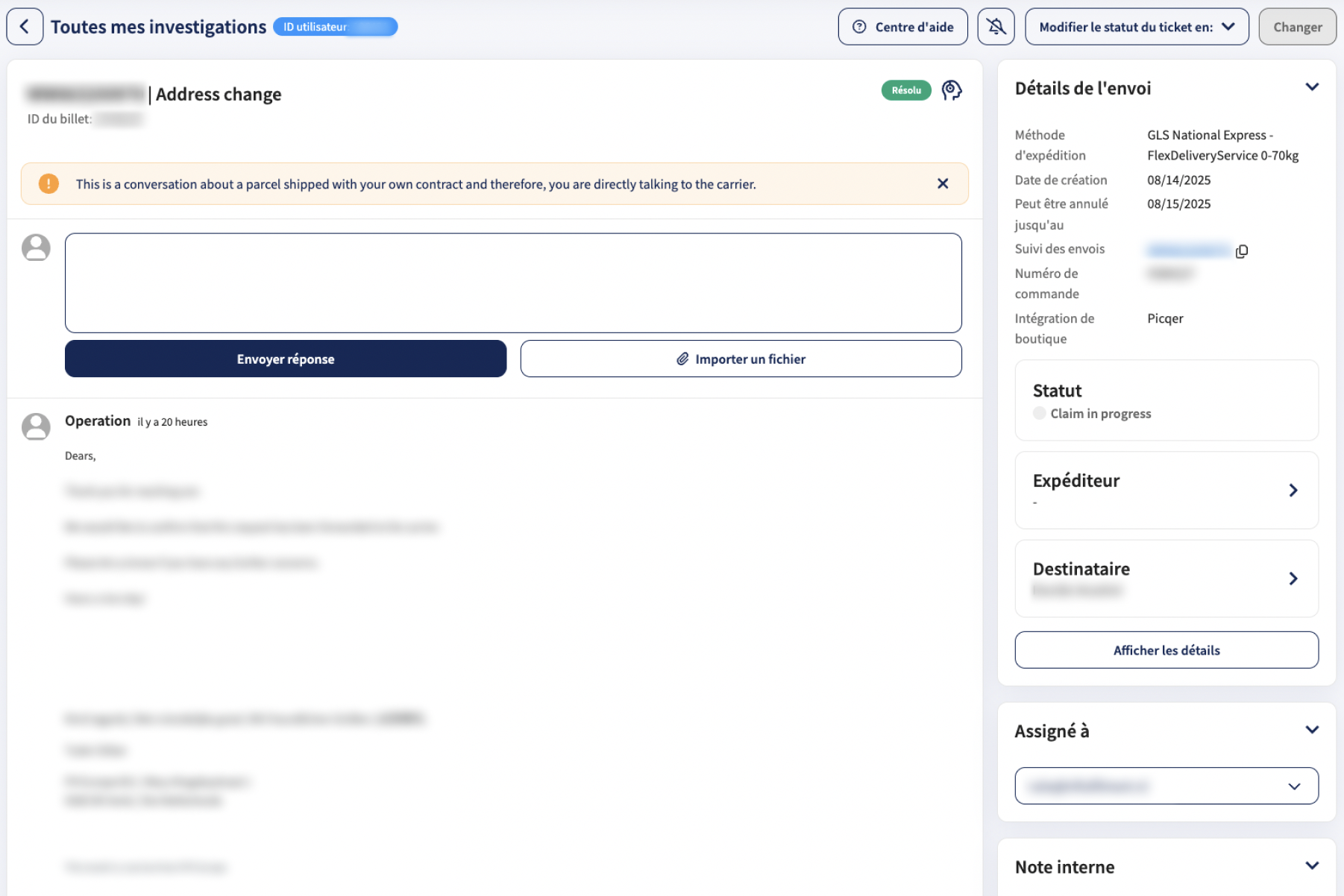Click the orange warning exclamation icon
This screenshot has width=1344, height=896.
click(x=48, y=183)
